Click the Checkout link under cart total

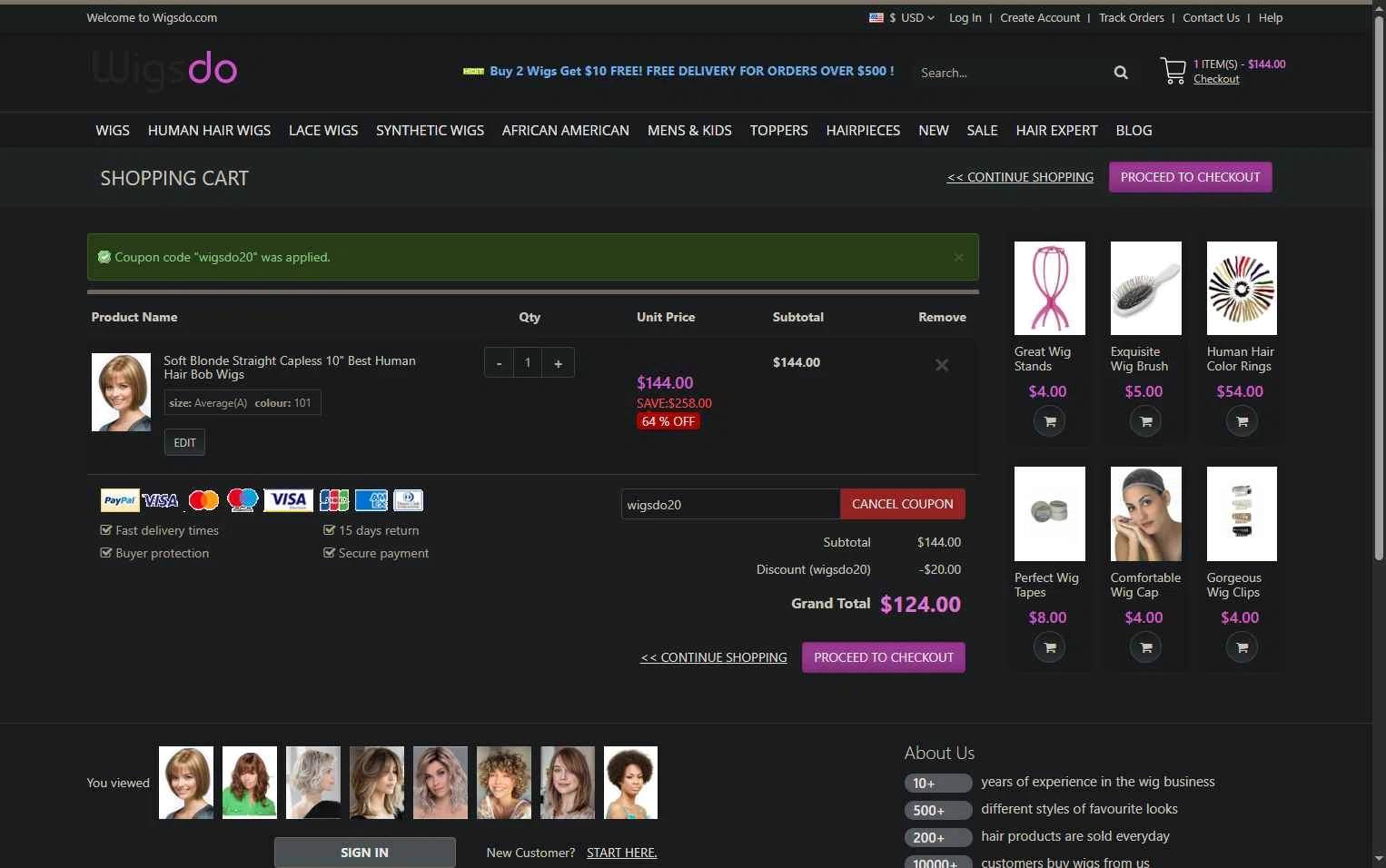(x=1216, y=79)
